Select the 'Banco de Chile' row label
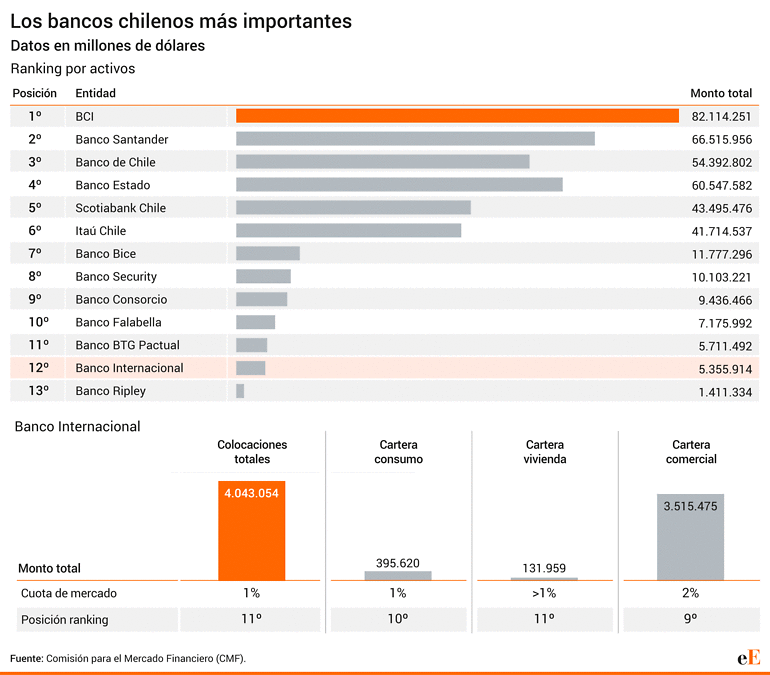 pos(115,162)
